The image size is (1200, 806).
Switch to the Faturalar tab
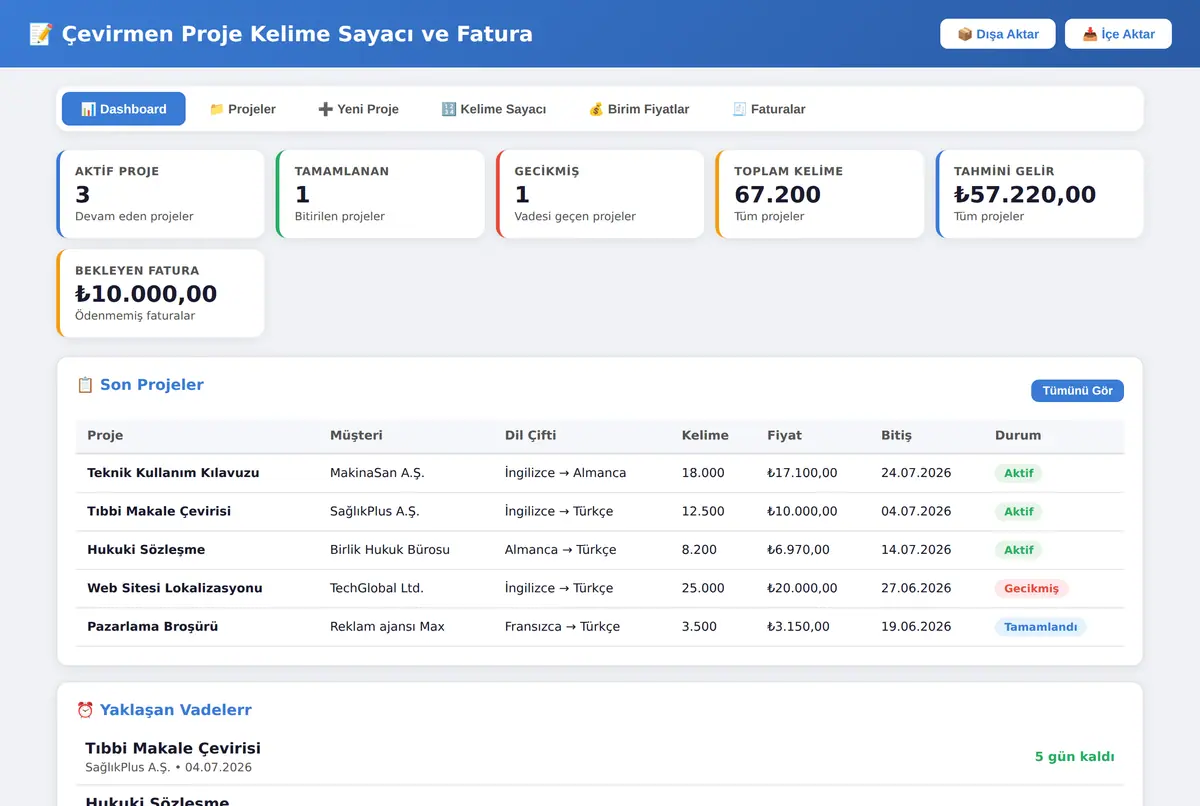tap(769, 109)
